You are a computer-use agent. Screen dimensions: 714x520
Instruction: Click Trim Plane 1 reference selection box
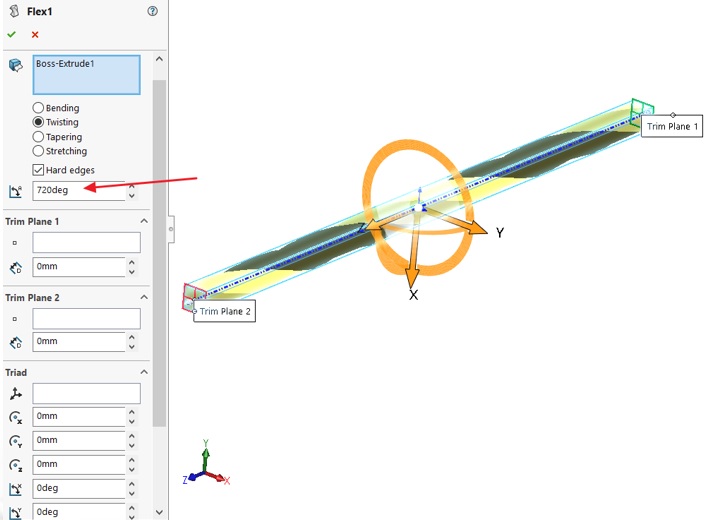(87, 243)
